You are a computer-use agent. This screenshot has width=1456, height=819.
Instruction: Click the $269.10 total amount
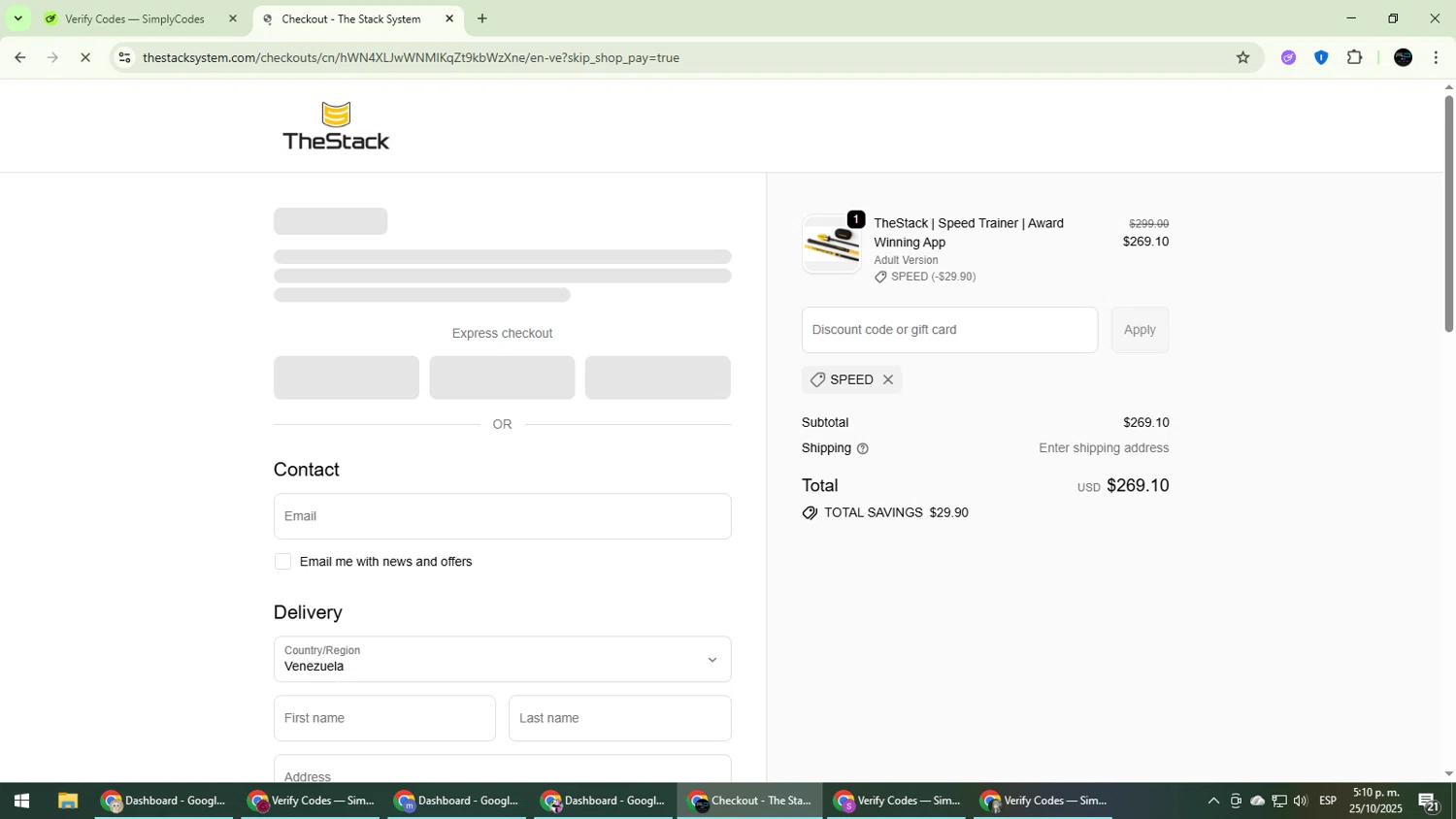(1138, 485)
